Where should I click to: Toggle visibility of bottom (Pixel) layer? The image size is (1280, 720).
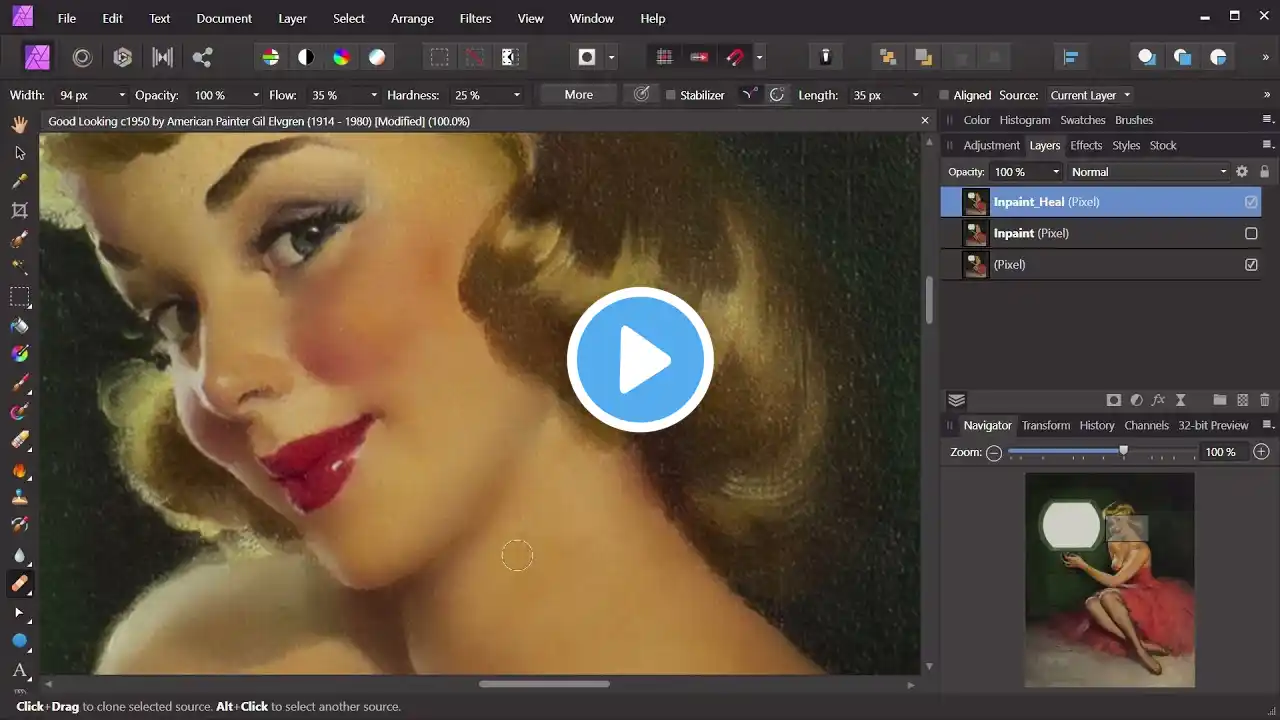(1251, 265)
